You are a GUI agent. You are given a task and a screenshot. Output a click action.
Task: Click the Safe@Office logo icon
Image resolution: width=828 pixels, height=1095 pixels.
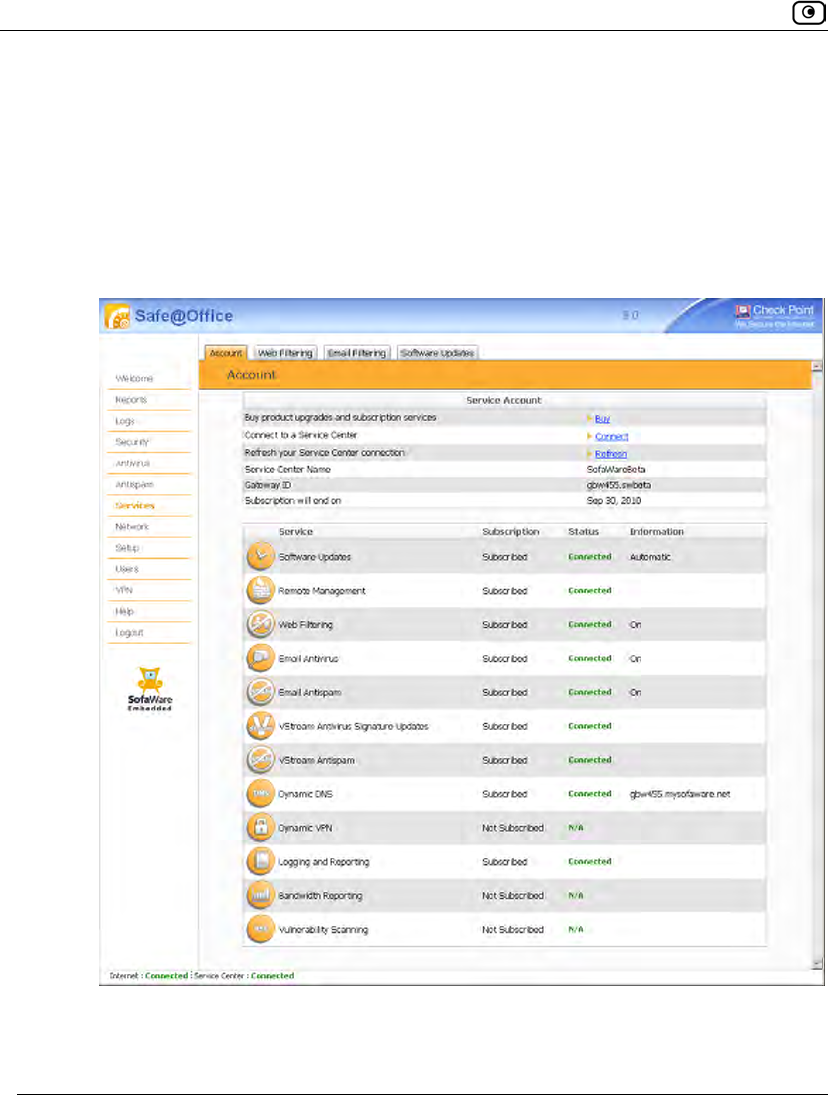click(x=117, y=316)
